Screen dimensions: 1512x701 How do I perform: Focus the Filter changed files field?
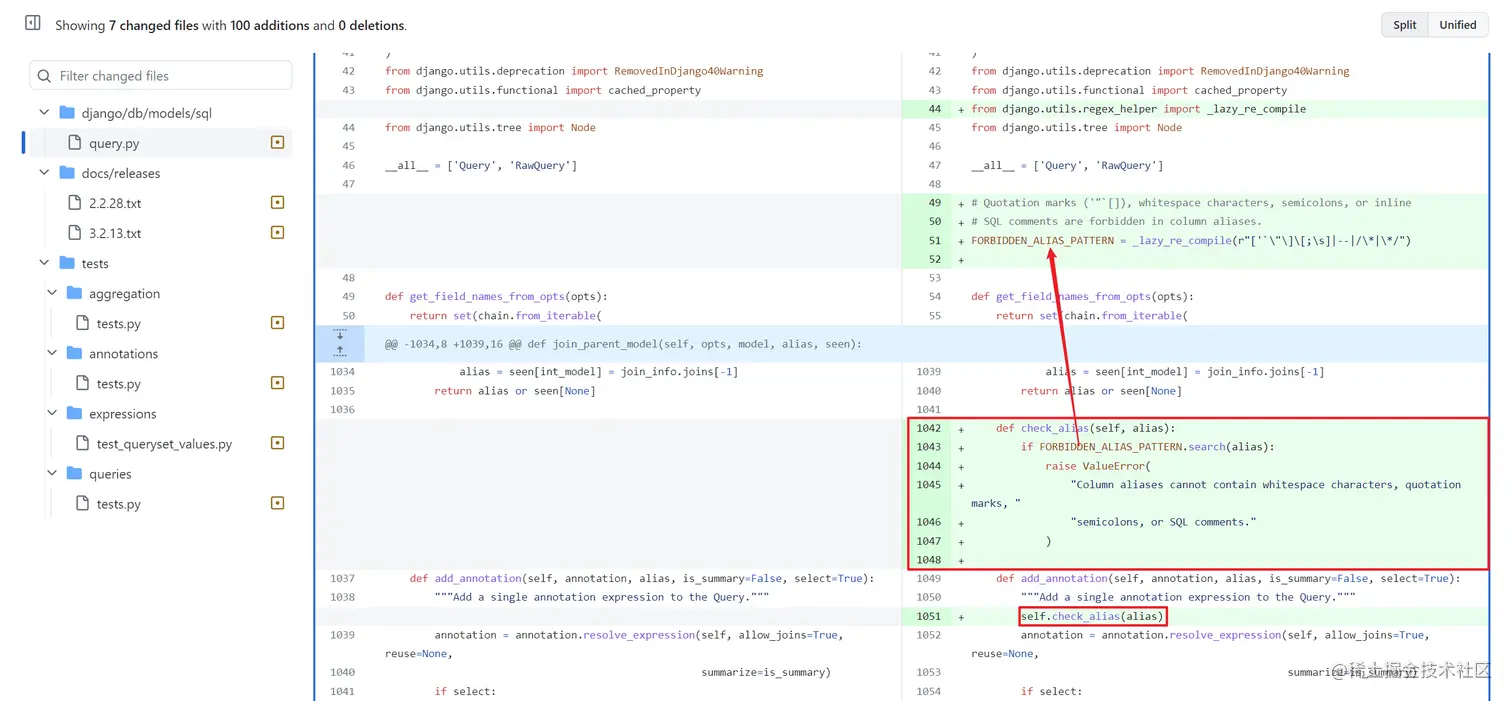[161, 75]
